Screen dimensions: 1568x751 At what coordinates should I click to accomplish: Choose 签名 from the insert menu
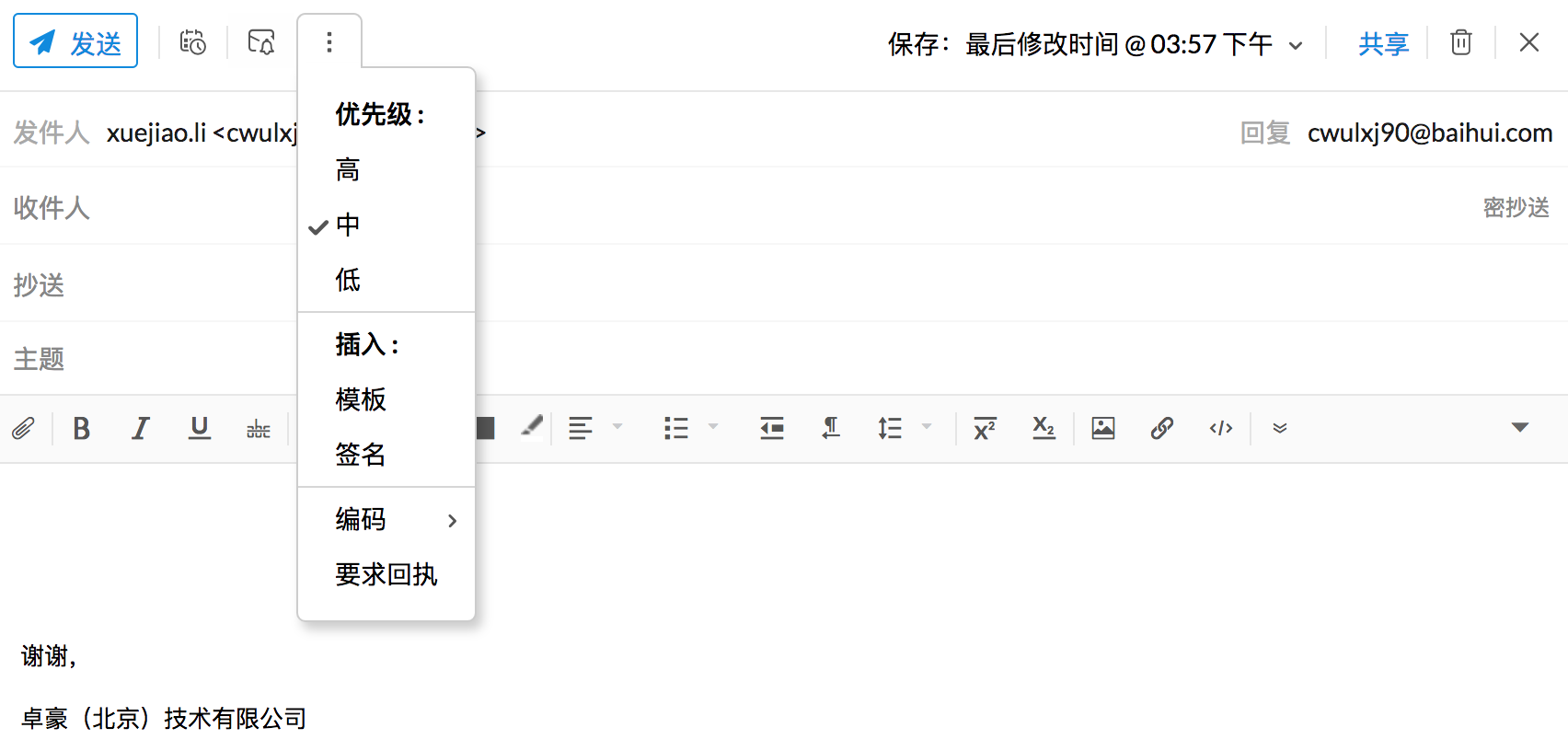point(361,455)
